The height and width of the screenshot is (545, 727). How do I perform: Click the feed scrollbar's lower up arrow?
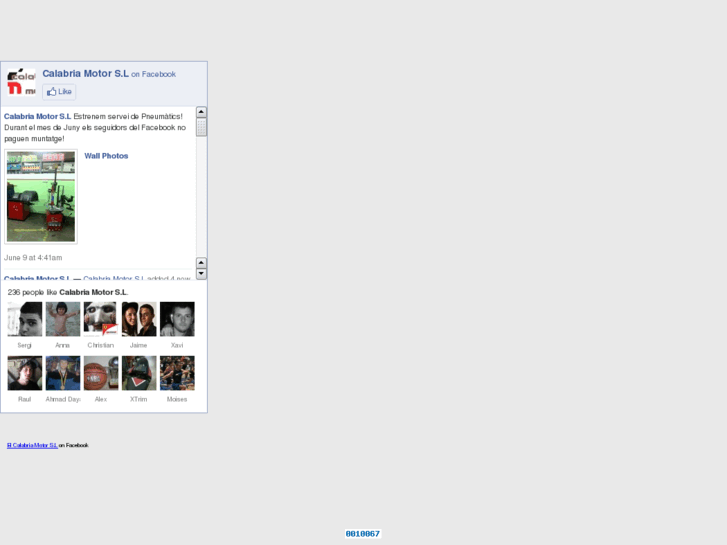coord(201,263)
